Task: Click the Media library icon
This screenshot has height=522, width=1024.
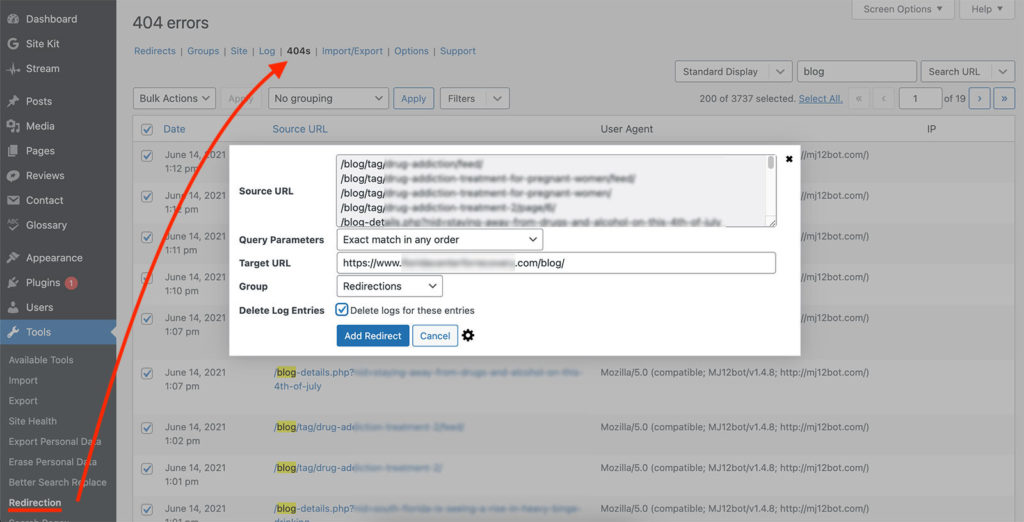Action: pos(13,126)
